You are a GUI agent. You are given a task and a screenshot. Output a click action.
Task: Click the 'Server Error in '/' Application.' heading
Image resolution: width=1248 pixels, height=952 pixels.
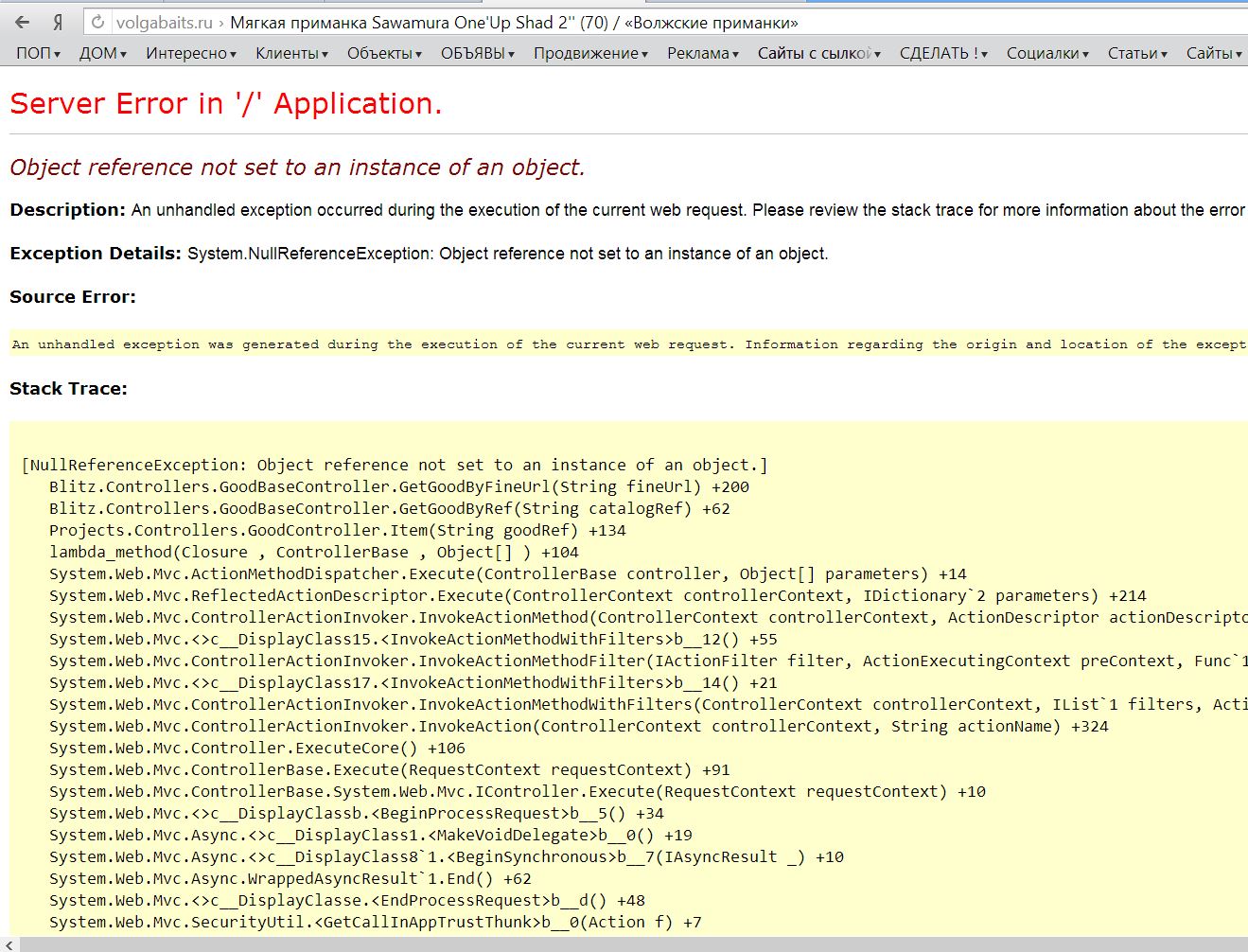pos(226,103)
